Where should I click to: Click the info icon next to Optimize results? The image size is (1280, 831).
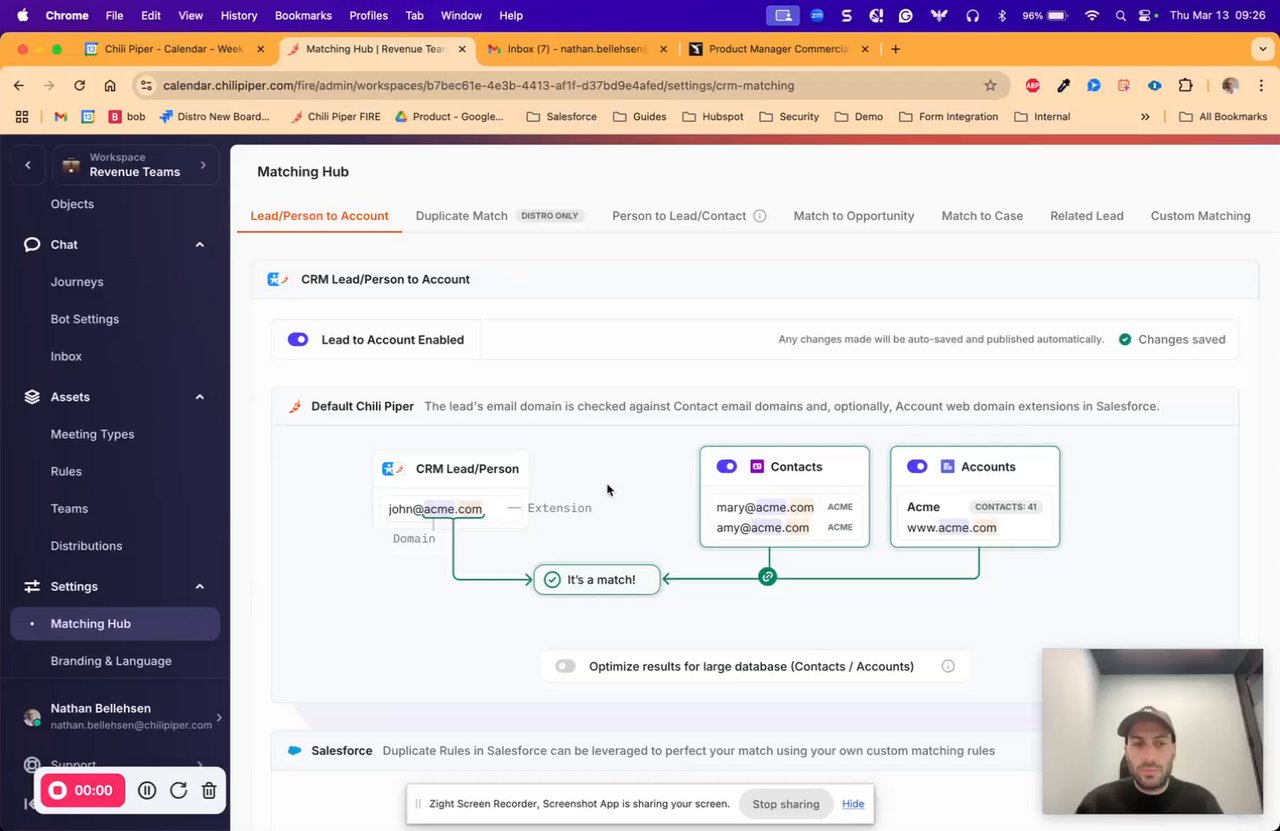pyautogui.click(x=948, y=666)
